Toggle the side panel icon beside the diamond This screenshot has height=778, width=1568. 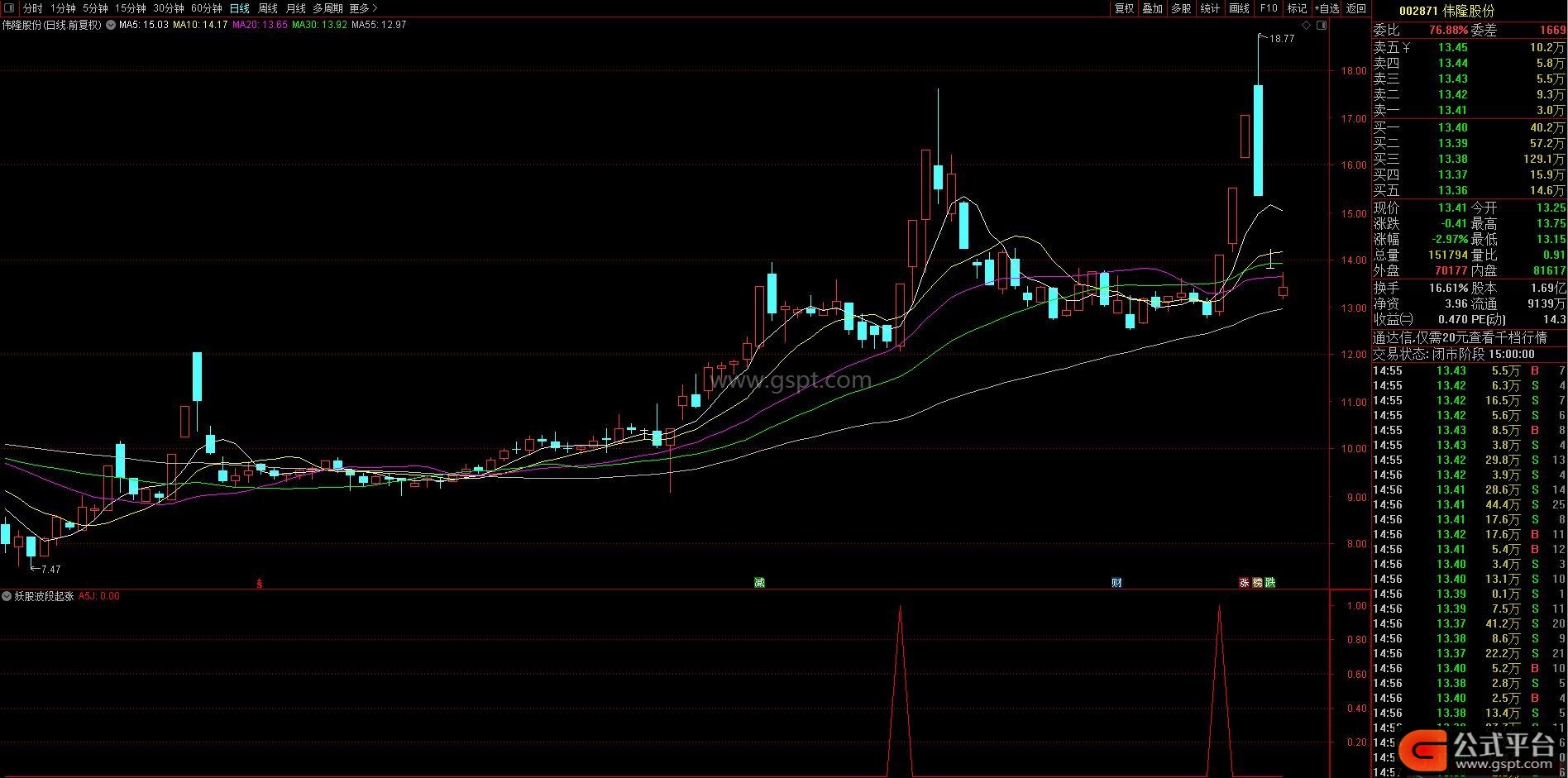pyautogui.click(x=1321, y=26)
